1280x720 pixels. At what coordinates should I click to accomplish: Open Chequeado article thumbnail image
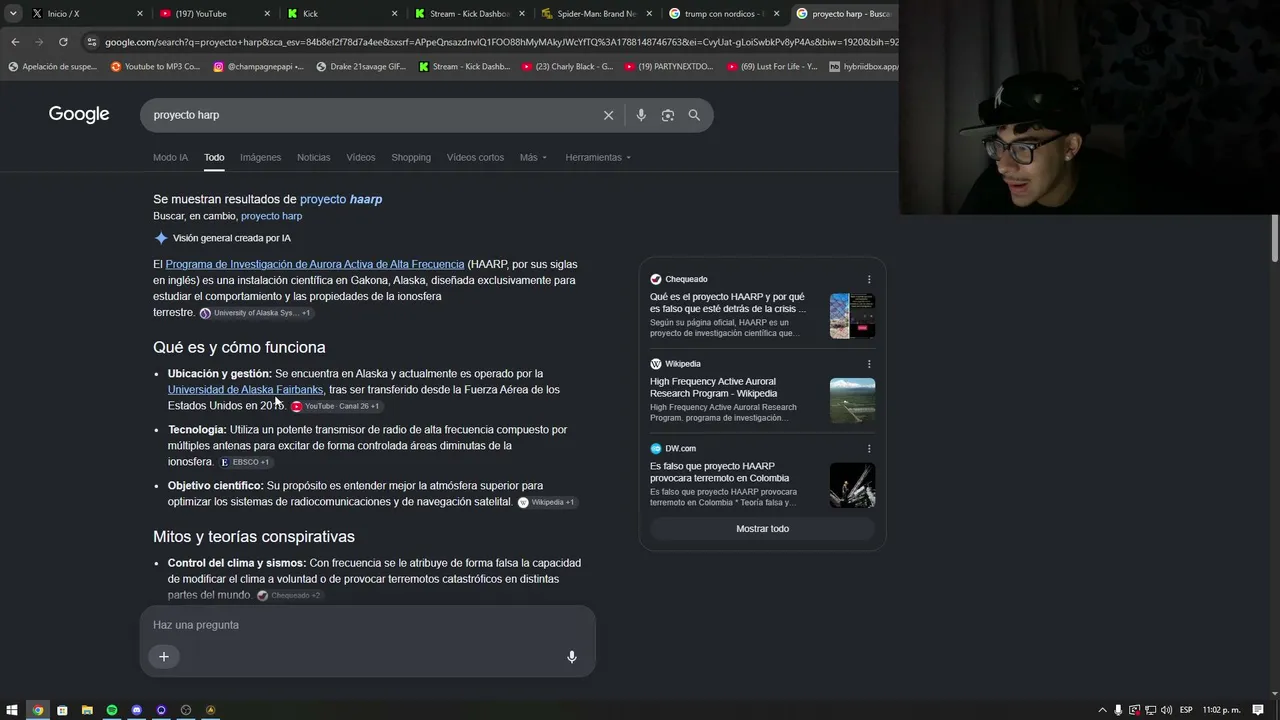[x=852, y=316]
